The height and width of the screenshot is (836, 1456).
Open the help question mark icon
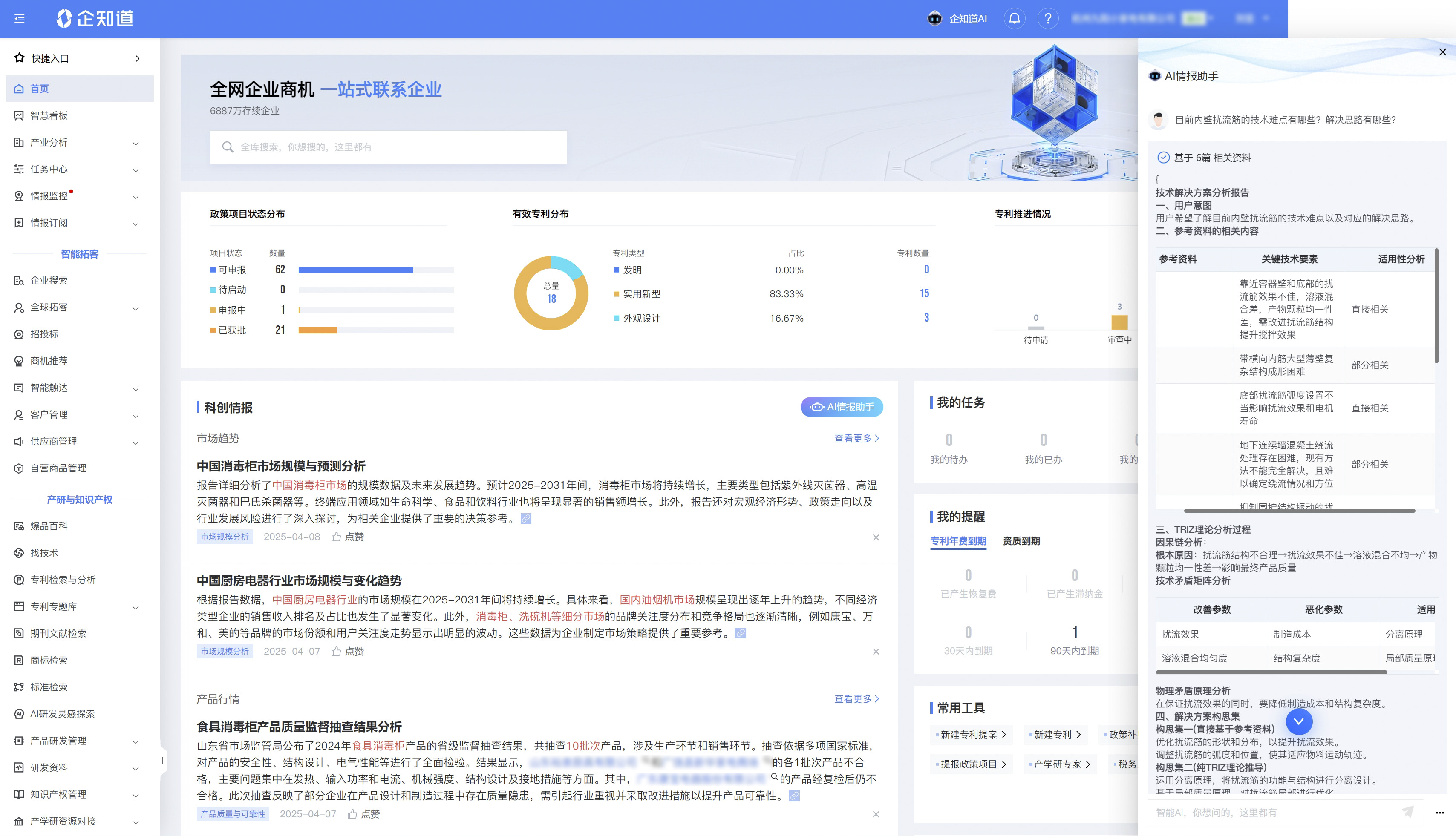[1048, 19]
